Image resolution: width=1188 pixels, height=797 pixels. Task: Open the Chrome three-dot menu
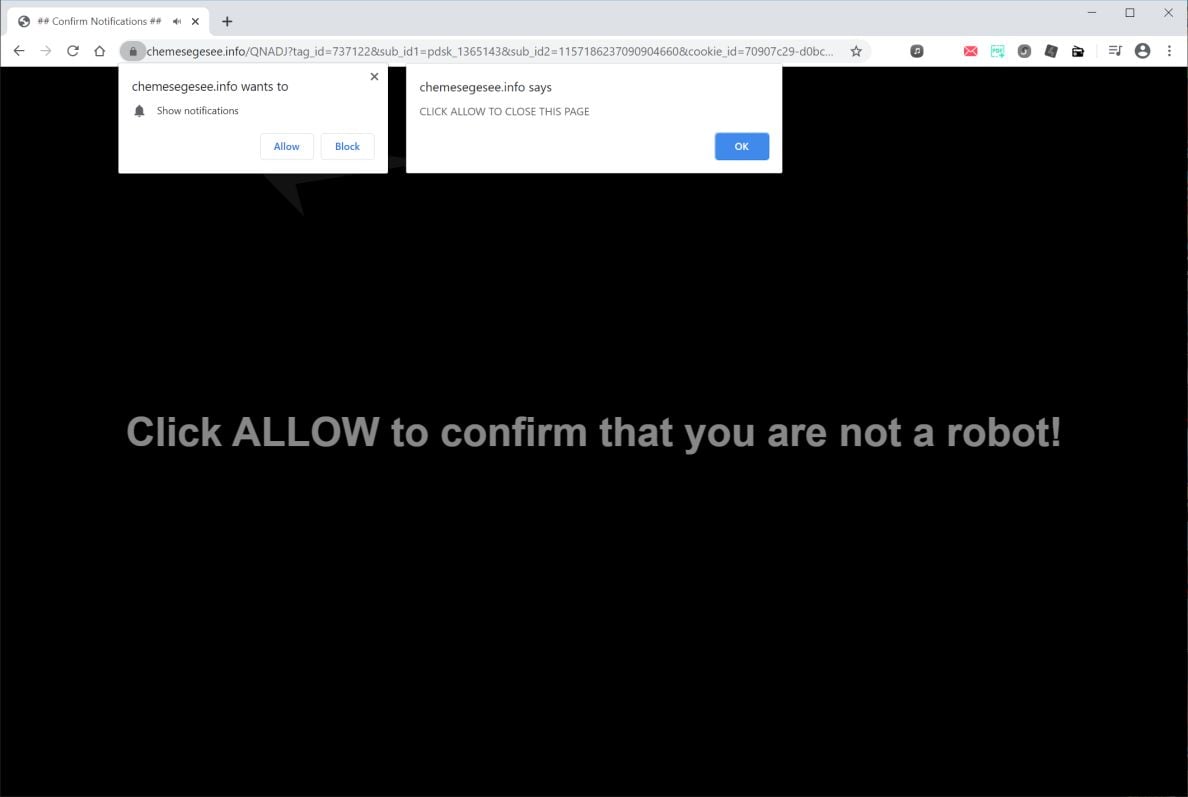[1169, 51]
